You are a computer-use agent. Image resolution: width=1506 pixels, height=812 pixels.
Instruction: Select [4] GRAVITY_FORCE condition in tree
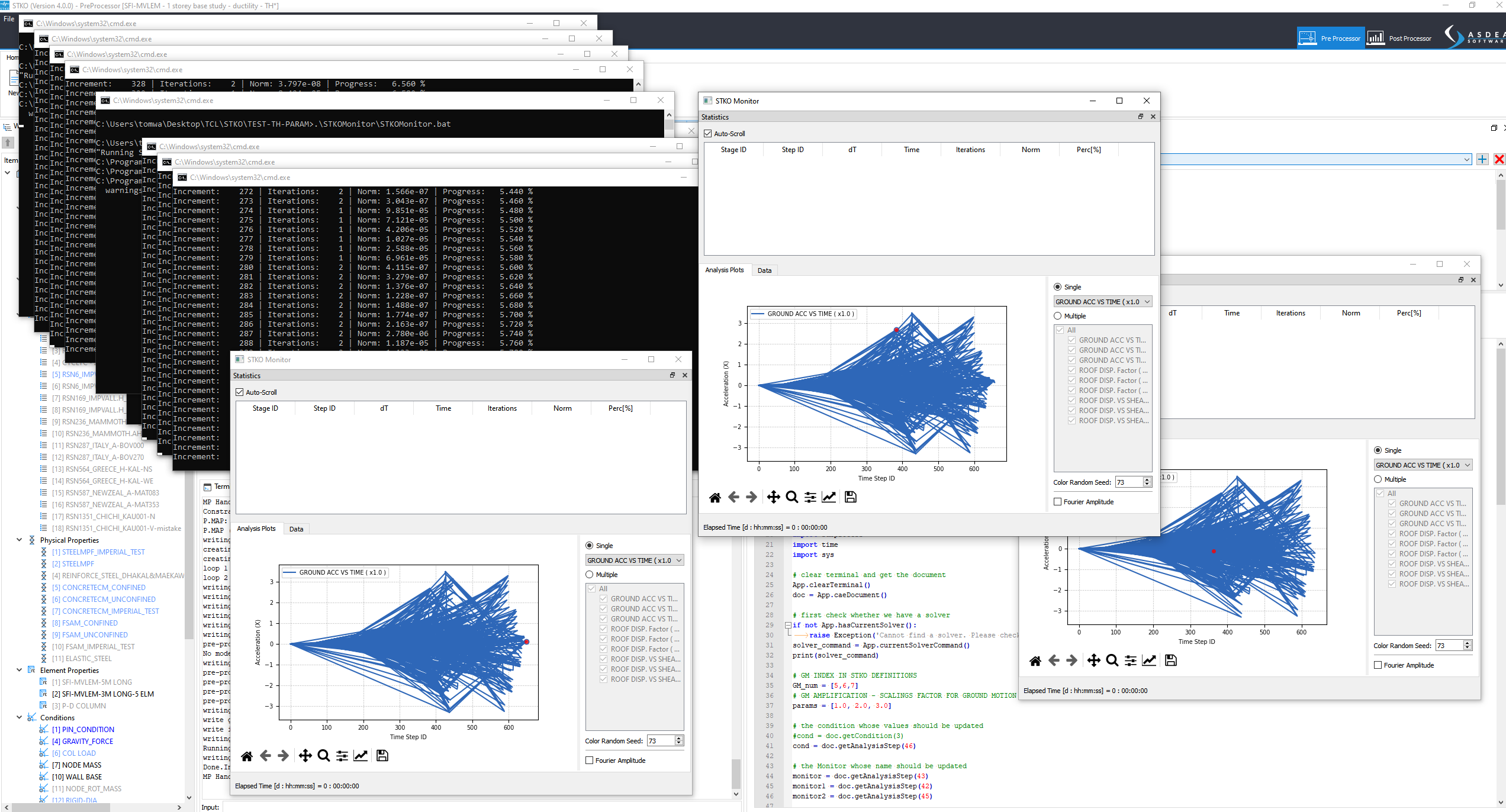click(83, 741)
